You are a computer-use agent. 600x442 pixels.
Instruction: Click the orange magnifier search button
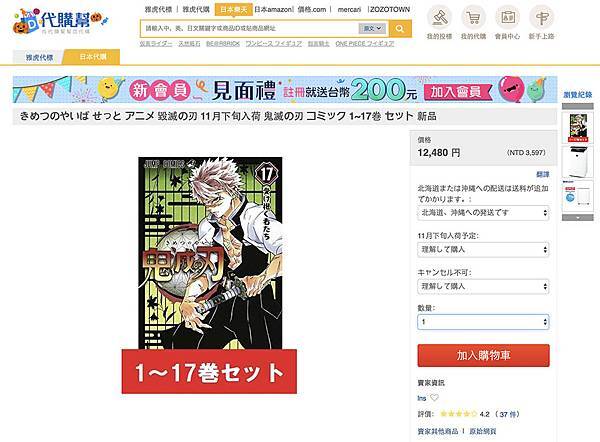pyautogui.click(x=400, y=29)
